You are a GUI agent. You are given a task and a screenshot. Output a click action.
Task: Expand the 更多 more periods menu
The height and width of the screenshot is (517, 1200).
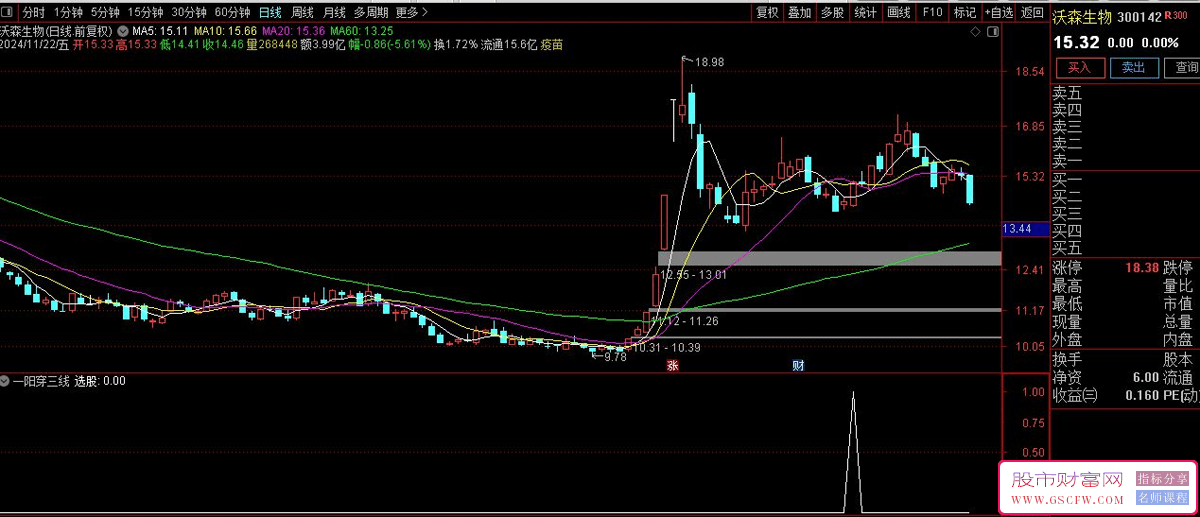(411, 12)
